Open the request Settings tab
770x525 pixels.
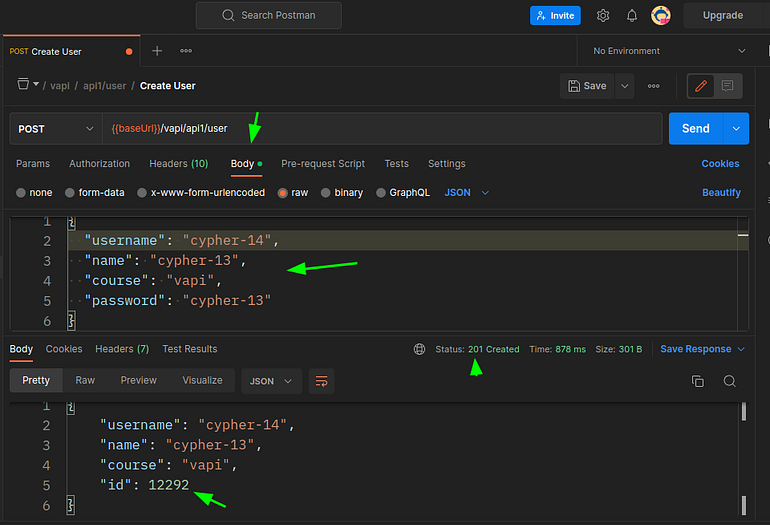[446, 164]
